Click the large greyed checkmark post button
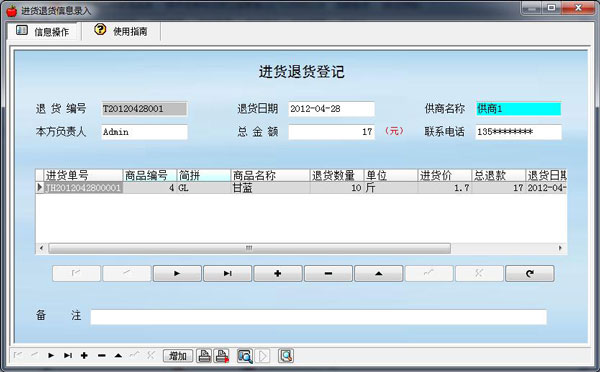The width and height of the screenshot is (600, 372). pos(429,273)
